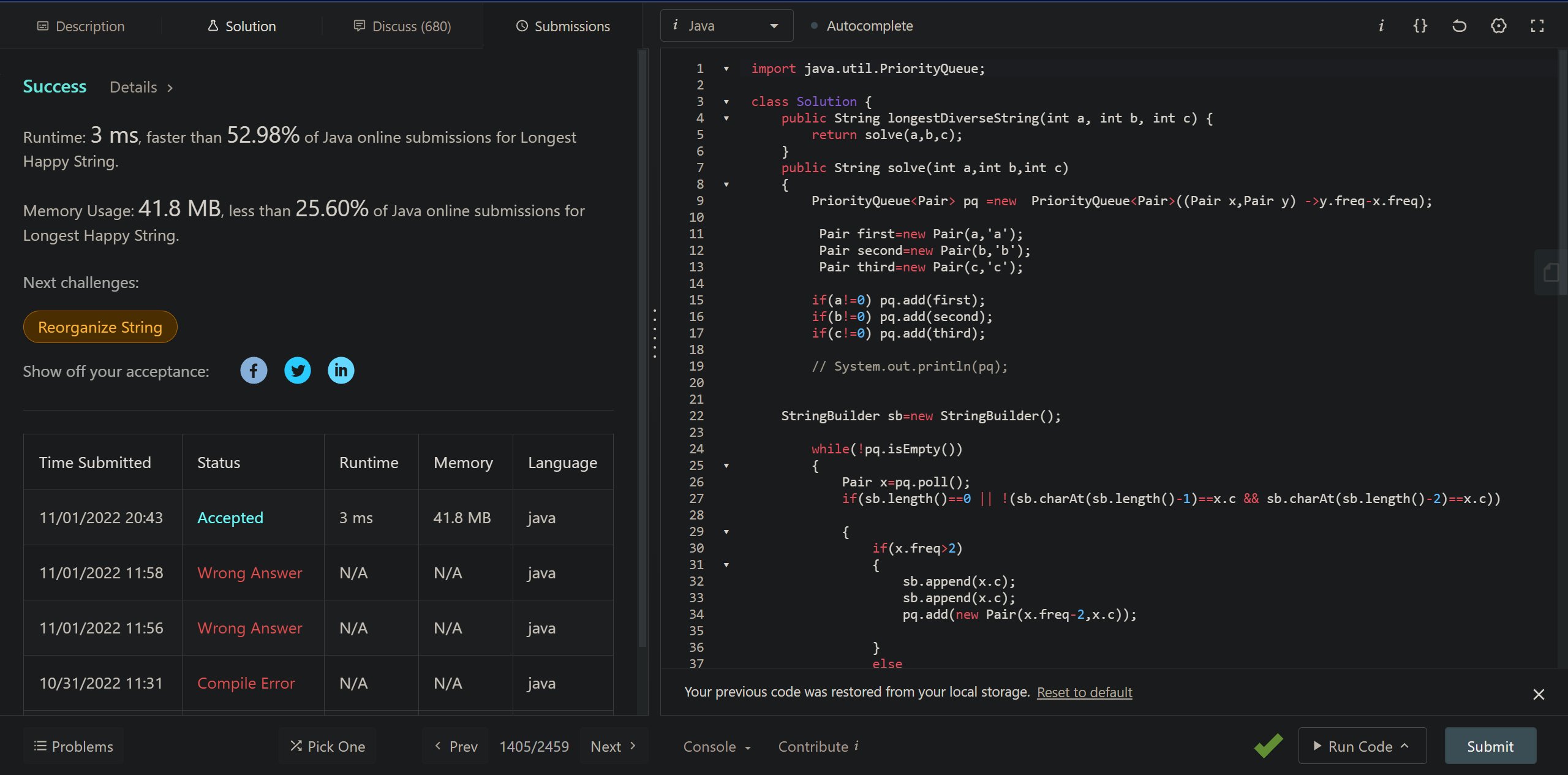Enter fullscreen editor mode icon
This screenshot has width=1568, height=775.
(x=1537, y=26)
